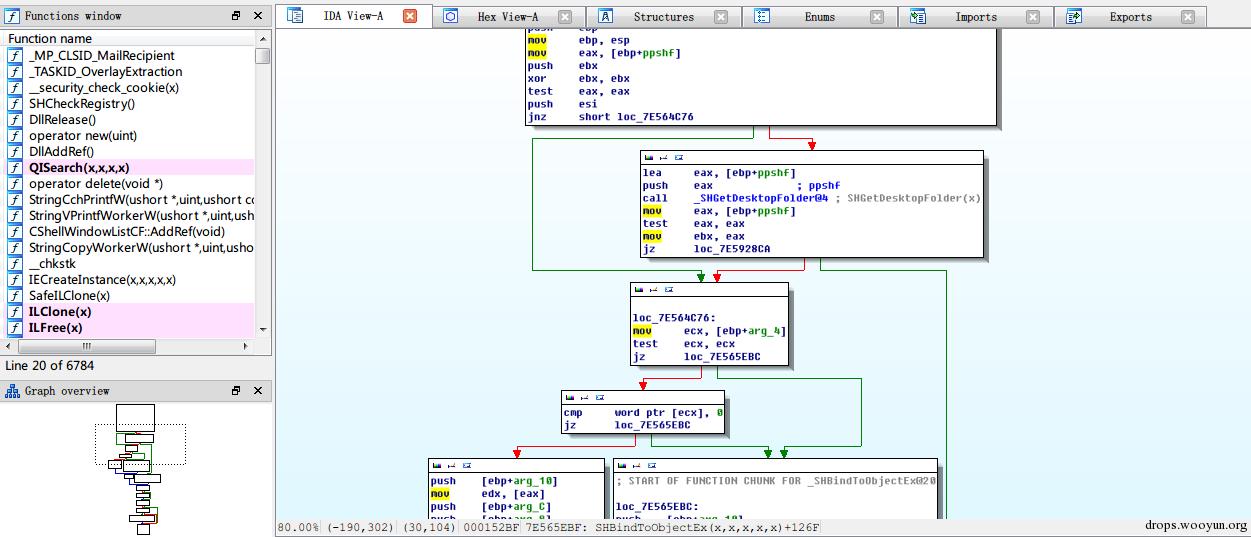The height and width of the screenshot is (537, 1251).
Task: Close the IDA View-A tab
Action: coord(410,16)
